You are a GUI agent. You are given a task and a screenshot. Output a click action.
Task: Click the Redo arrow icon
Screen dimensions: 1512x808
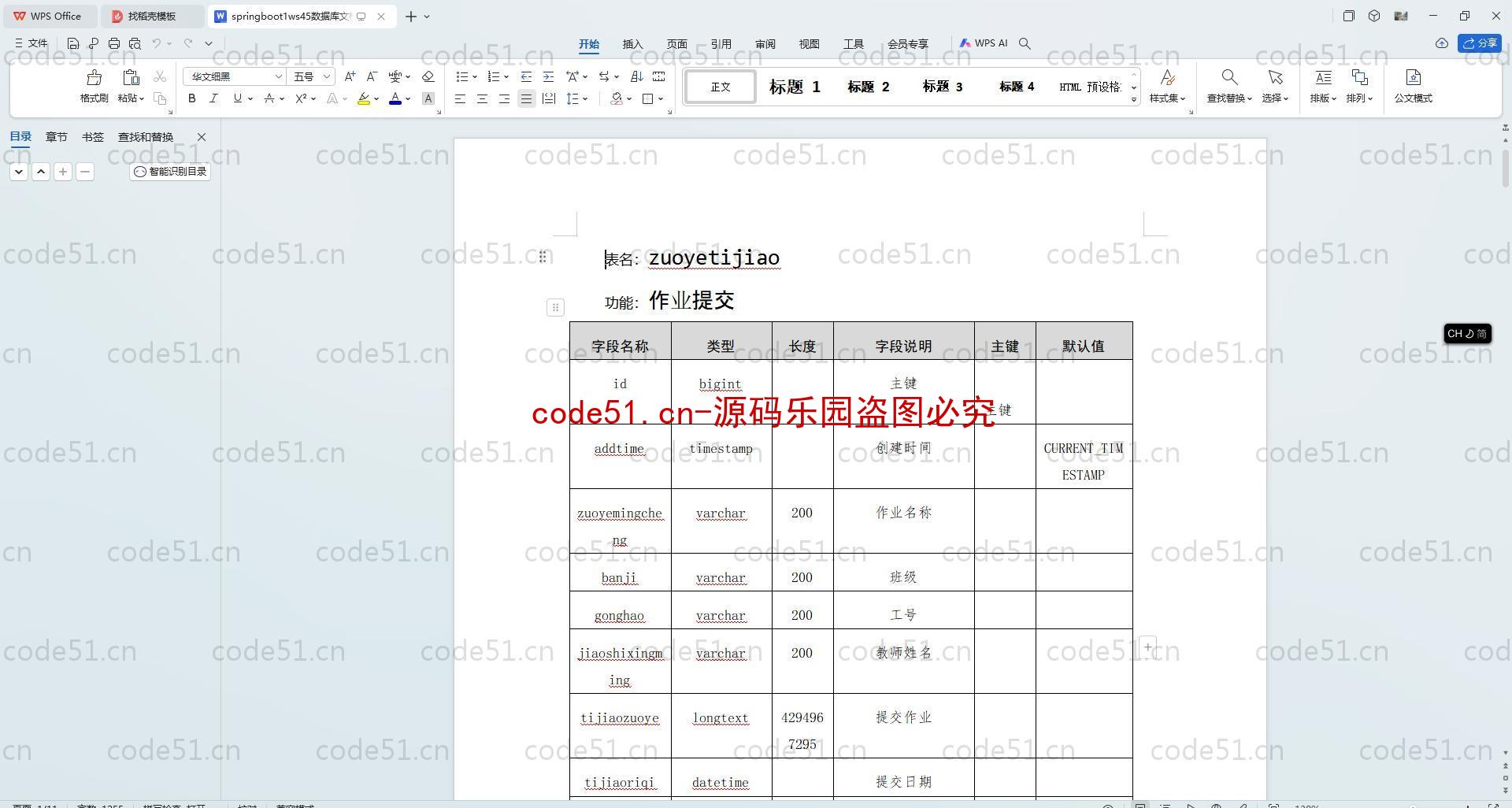[x=188, y=43]
